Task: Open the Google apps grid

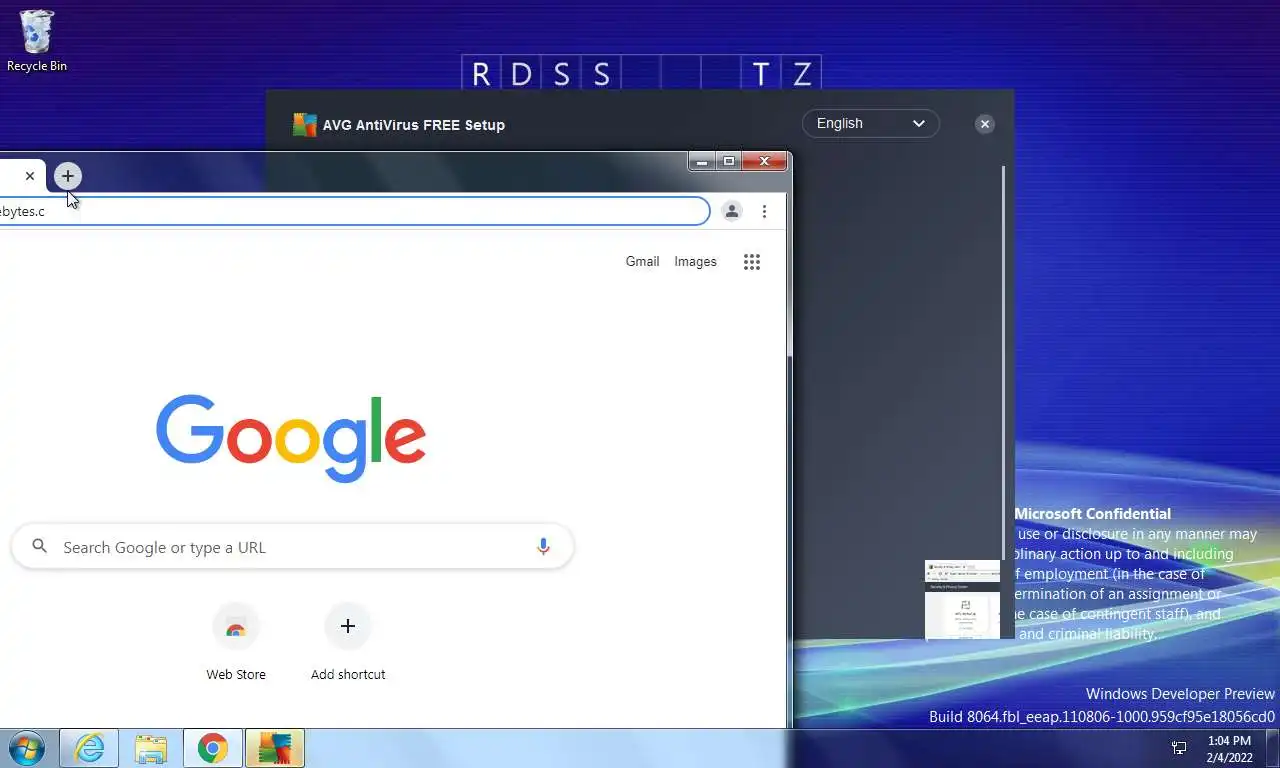Action: 752,262
